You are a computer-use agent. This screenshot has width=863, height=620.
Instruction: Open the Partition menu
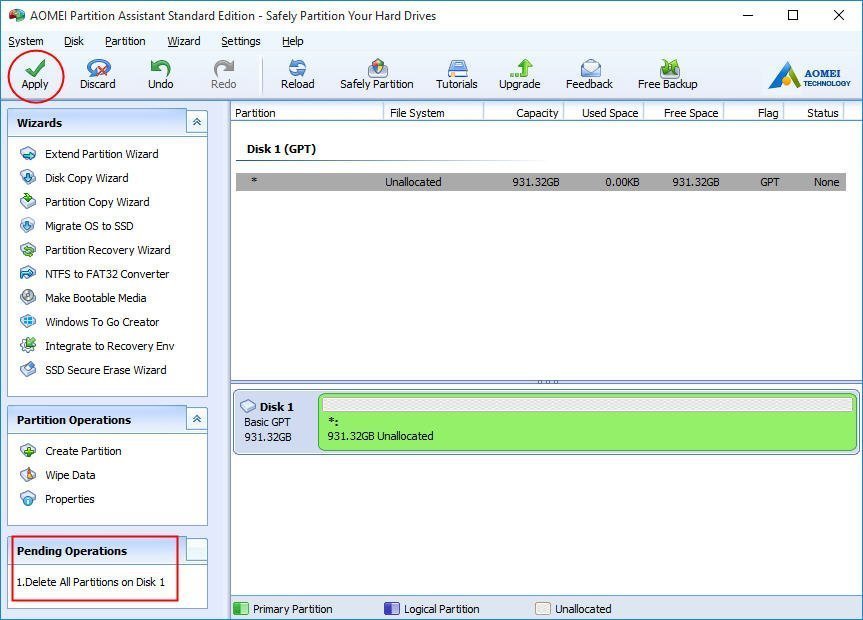125,41
